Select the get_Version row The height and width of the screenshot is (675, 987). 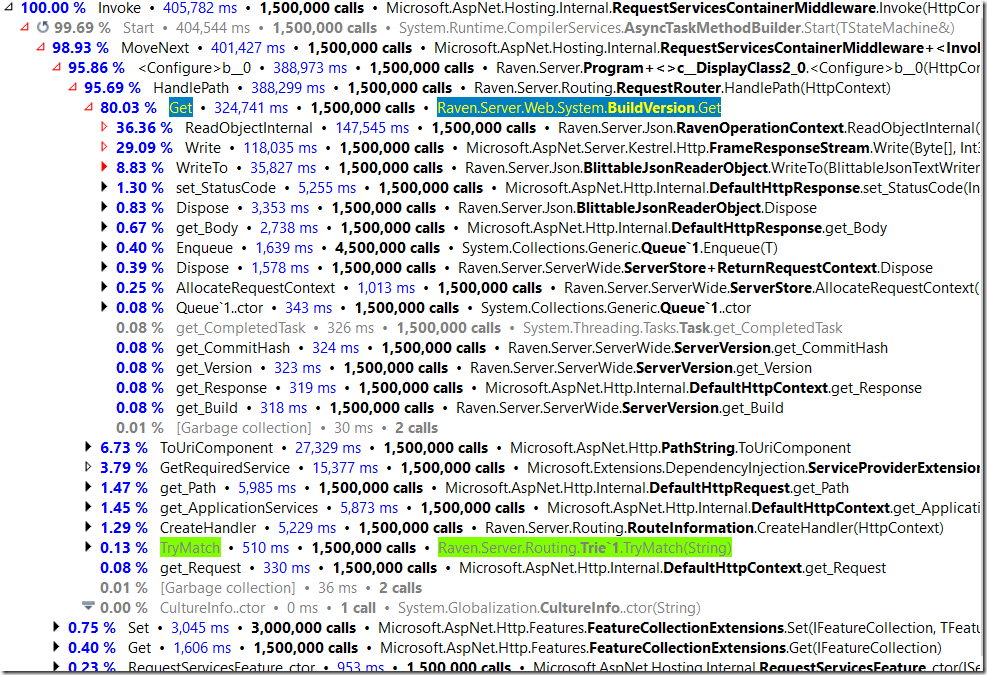point(464,368)
